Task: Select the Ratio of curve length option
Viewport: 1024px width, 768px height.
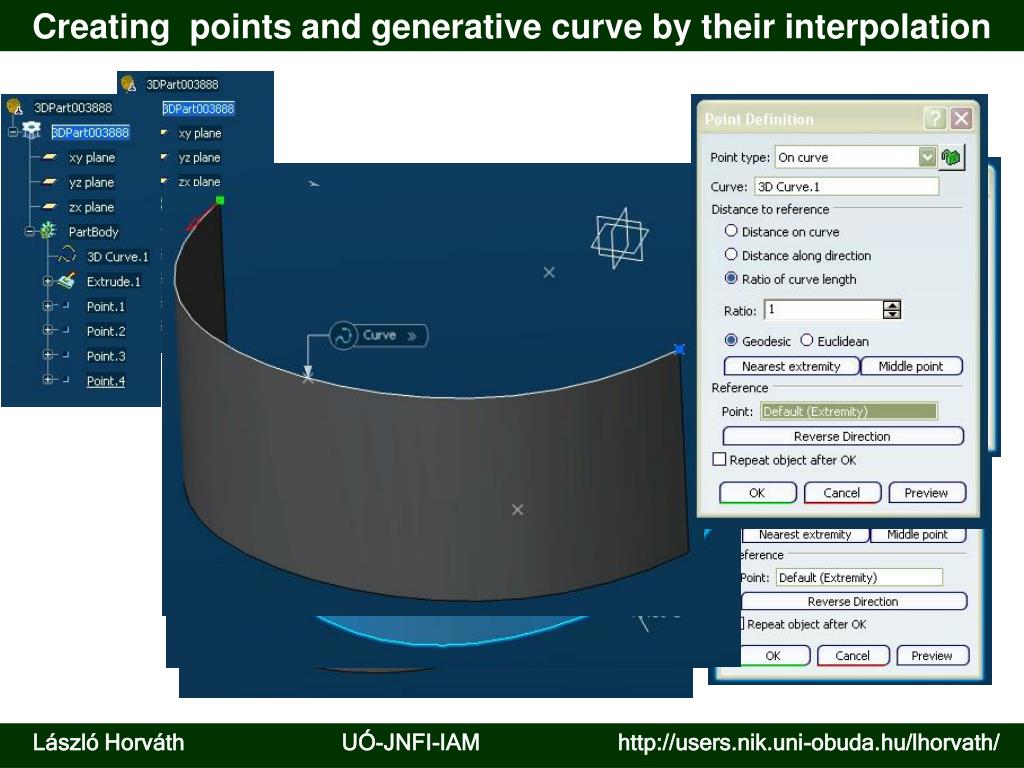Action: click(731, 278)
